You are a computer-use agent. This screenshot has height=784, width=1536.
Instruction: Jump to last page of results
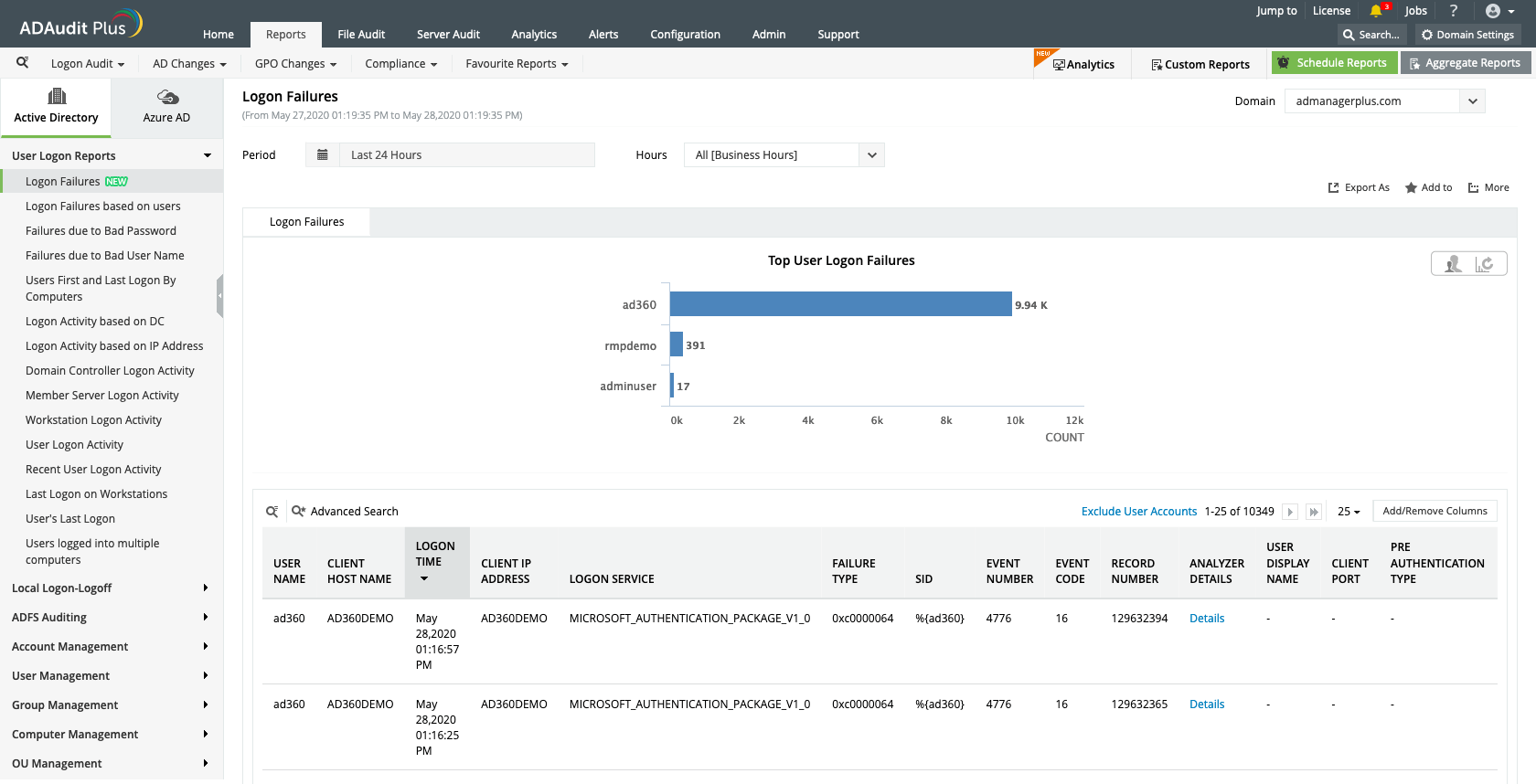pyautogui.click(x=1314, y=512)
